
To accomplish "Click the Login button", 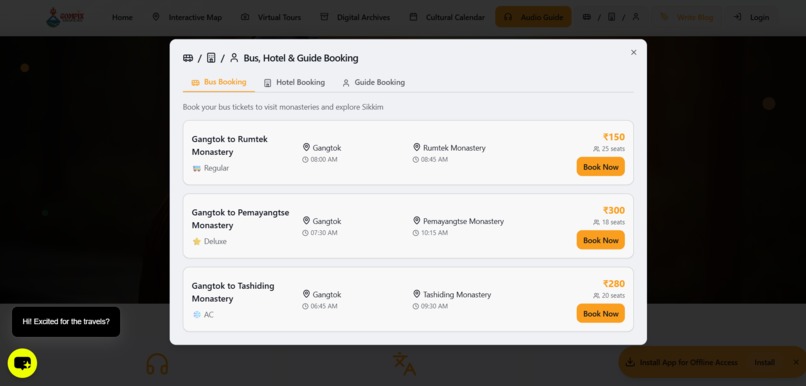I will pos(751,17).
